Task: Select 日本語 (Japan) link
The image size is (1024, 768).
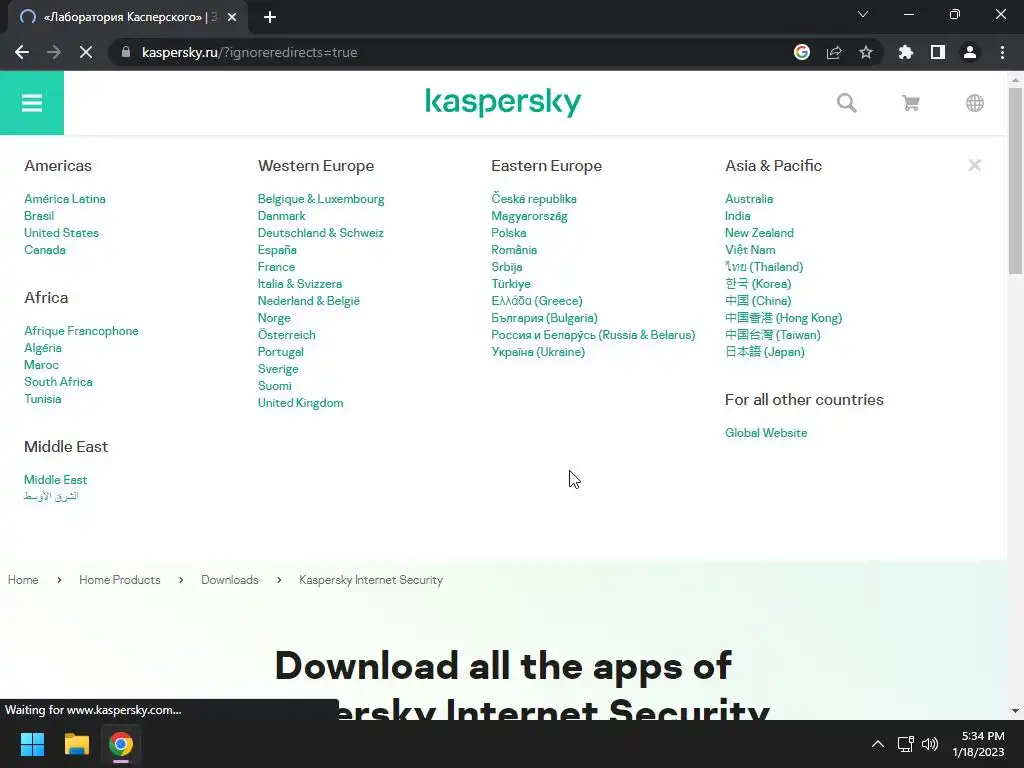Action: [765, 351]
